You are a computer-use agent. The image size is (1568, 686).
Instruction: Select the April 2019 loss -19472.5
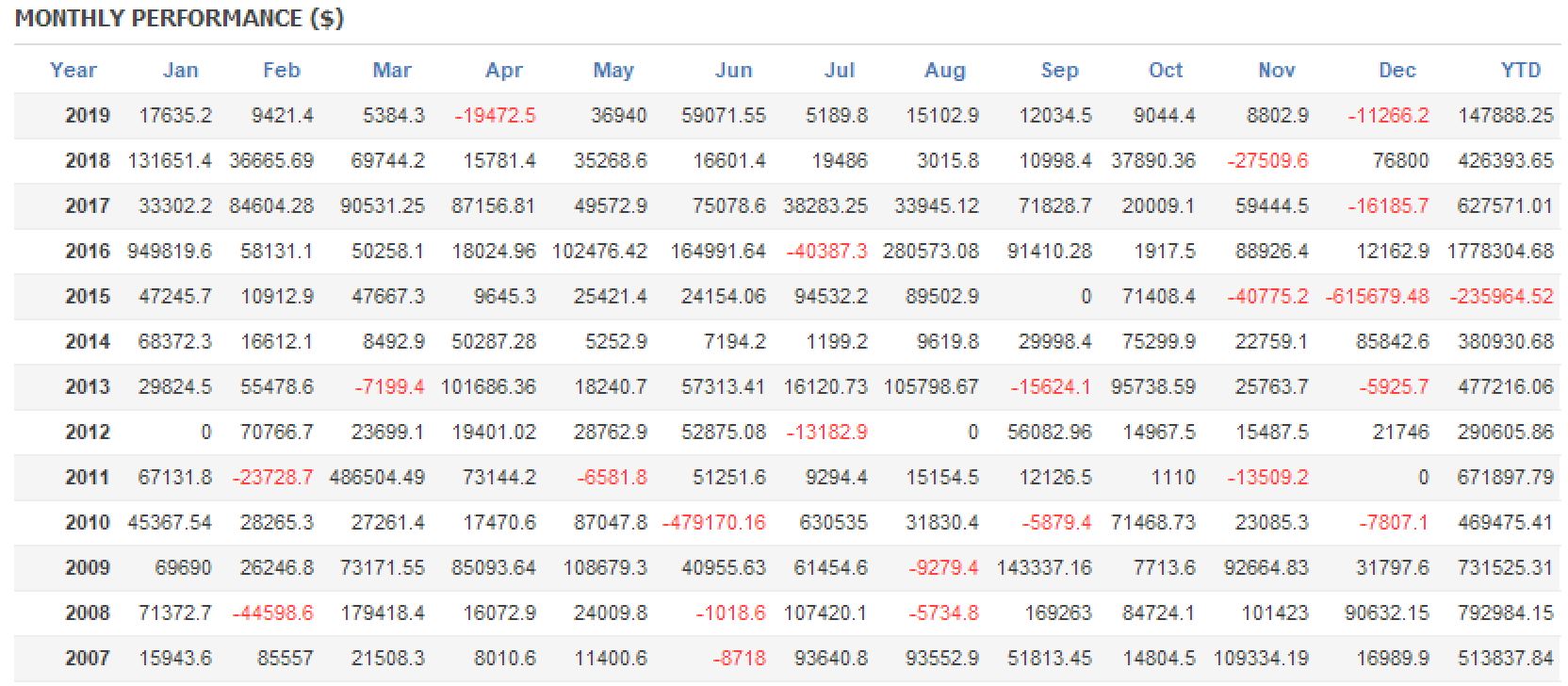495,115
